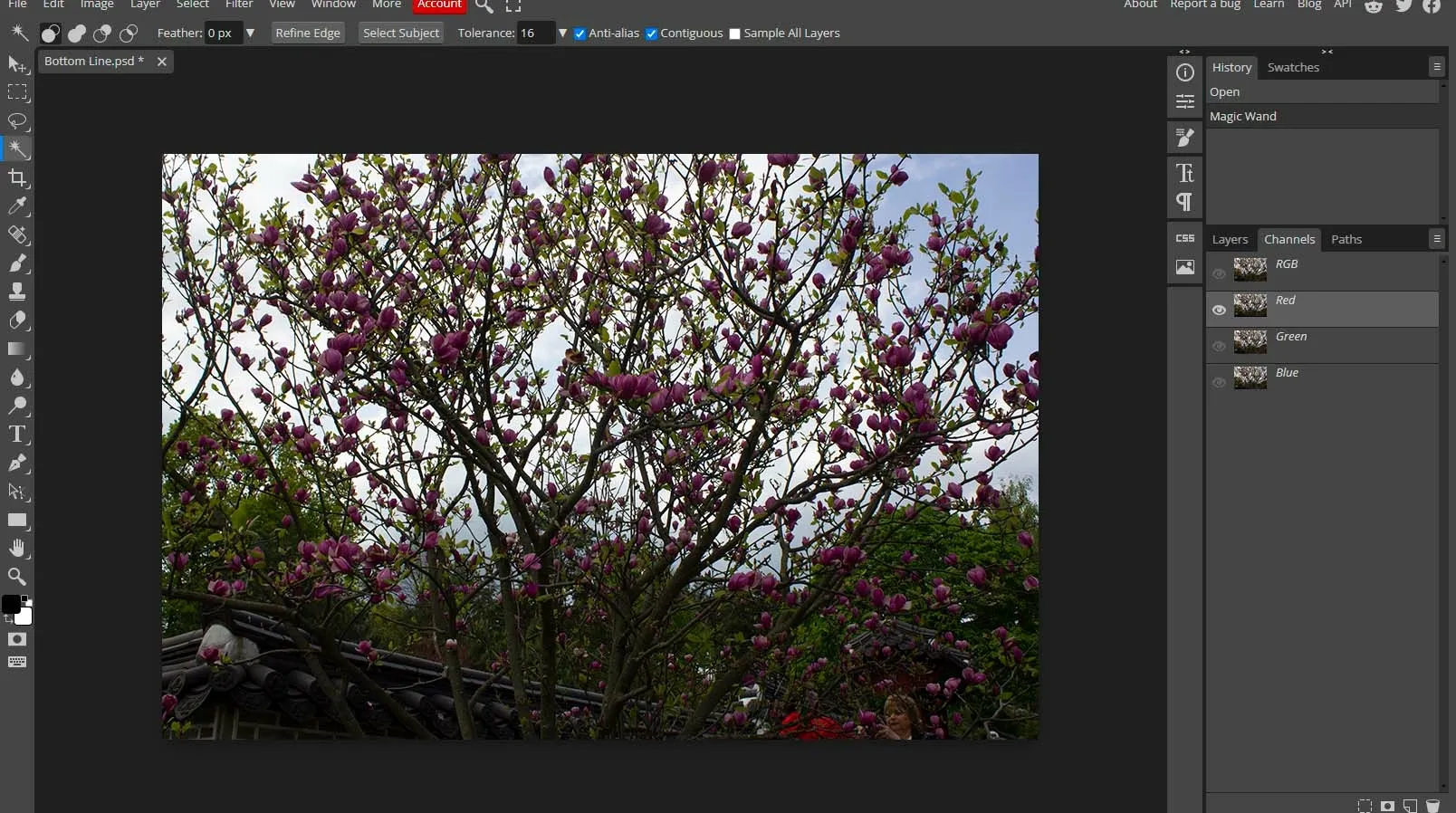Disable the Anti-alias checkbox
The height and width of the screenshot is (813, 1456).
580,33
